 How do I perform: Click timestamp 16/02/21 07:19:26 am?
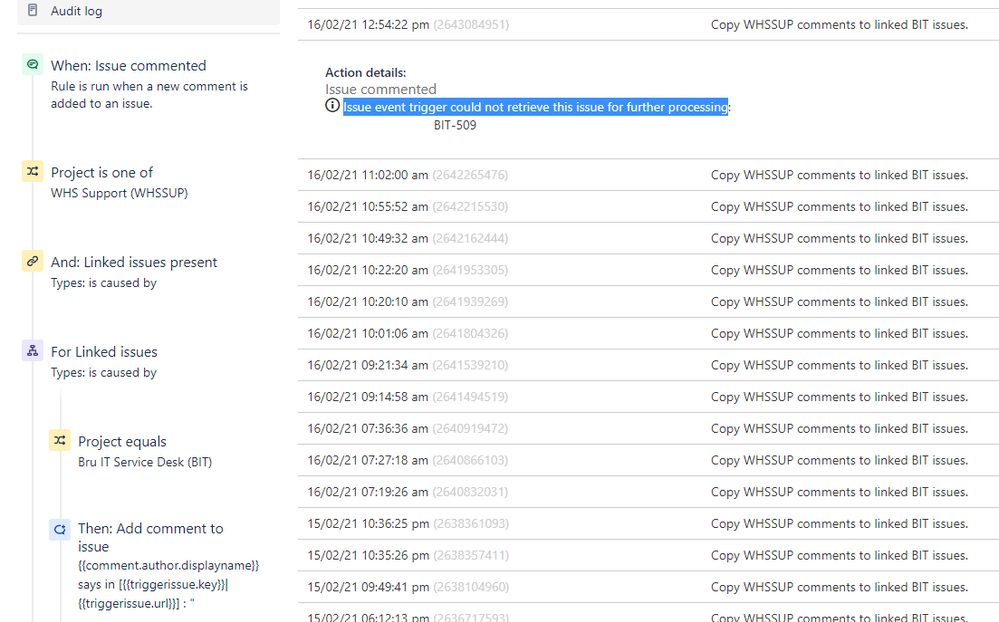368,492
